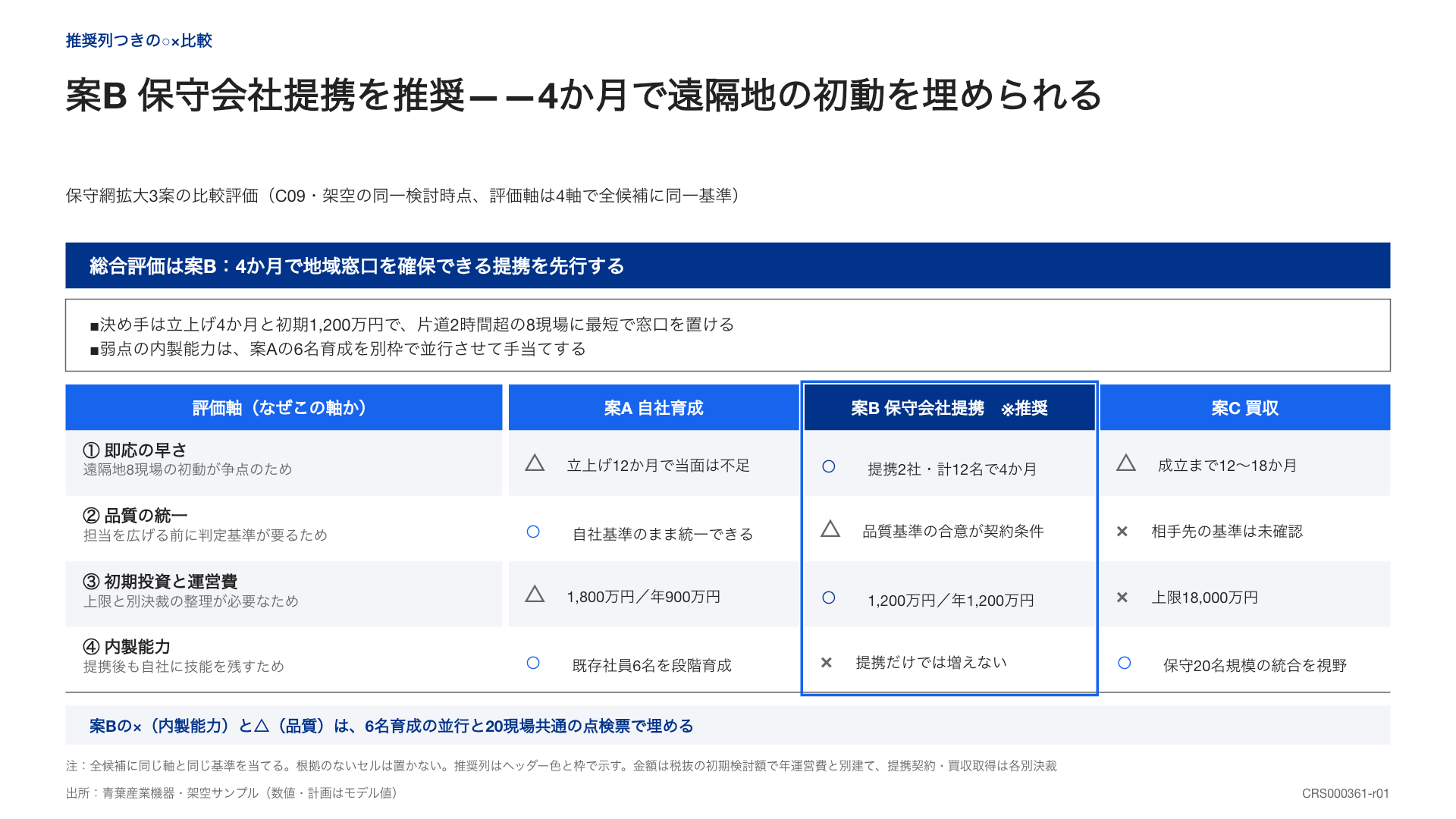This screenshot has height=819, width=1456.
Task: Click the text 成立まで12〜18か月
Action: [x=1227, y=466]
